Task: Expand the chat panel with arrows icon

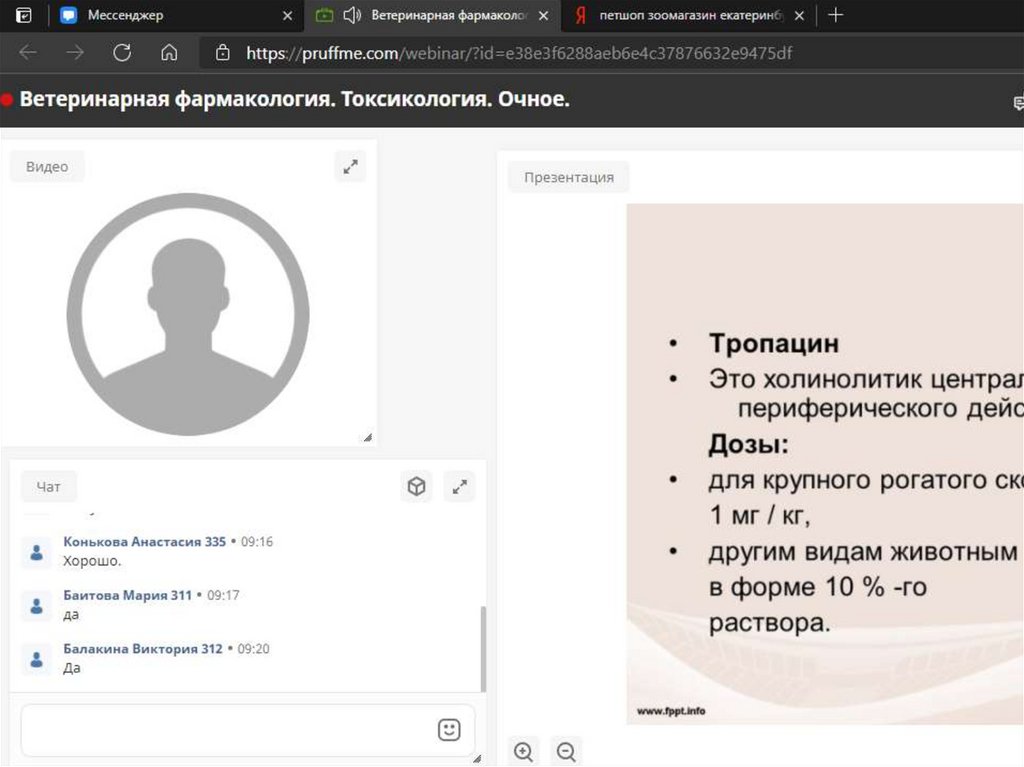Action: (x=459, y=487)
